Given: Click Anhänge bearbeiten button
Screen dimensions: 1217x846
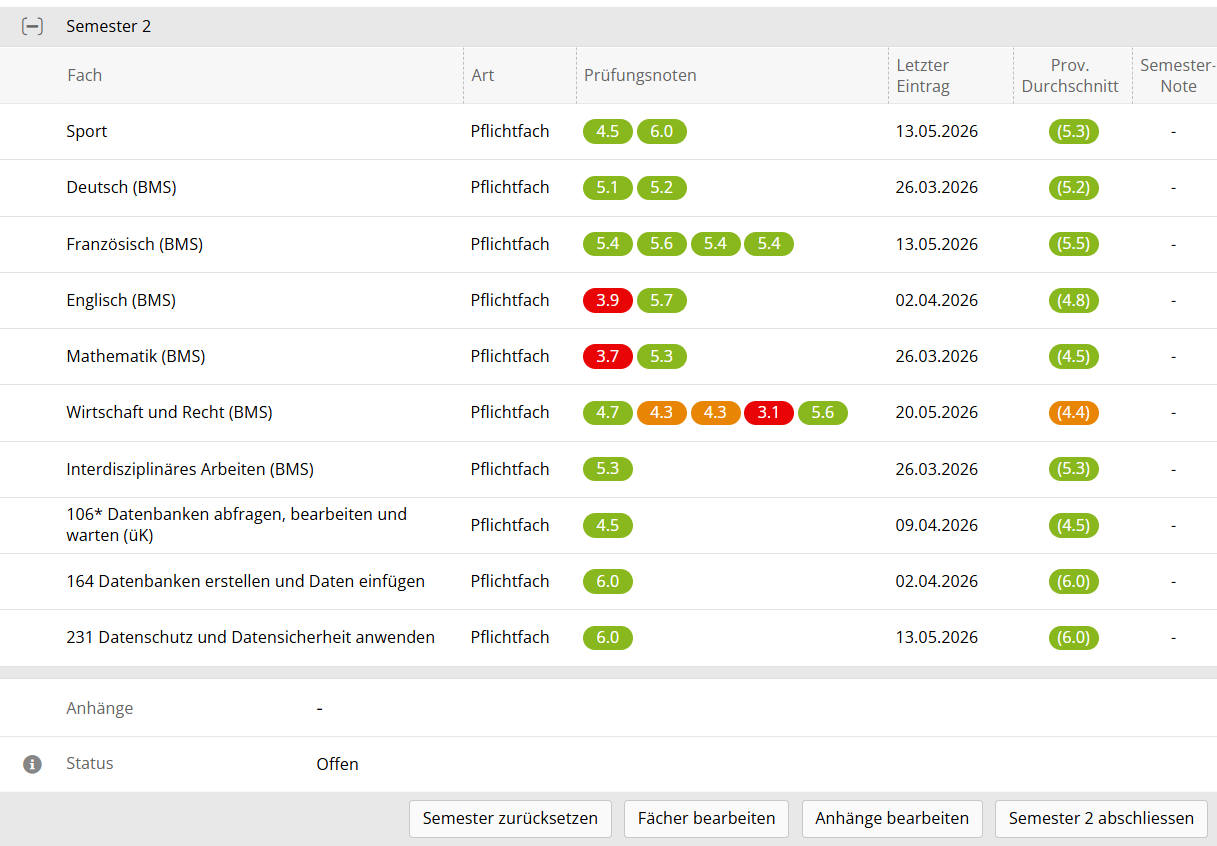Looking at the screenshot, I should (892, 818).
